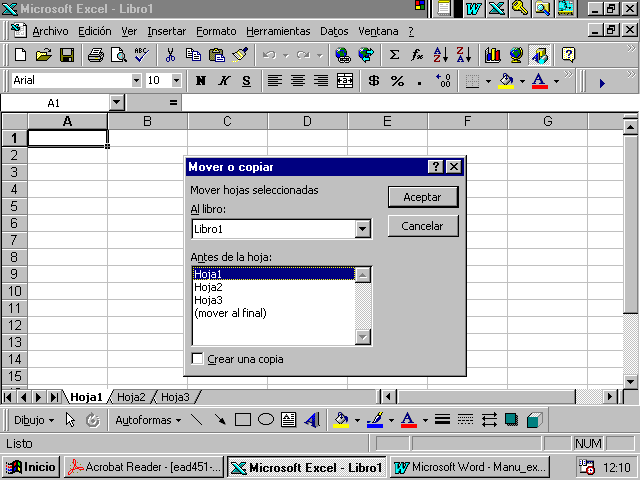
Task: Expand the Undo history dropdown arrow
Action: [x=286, y=55]
